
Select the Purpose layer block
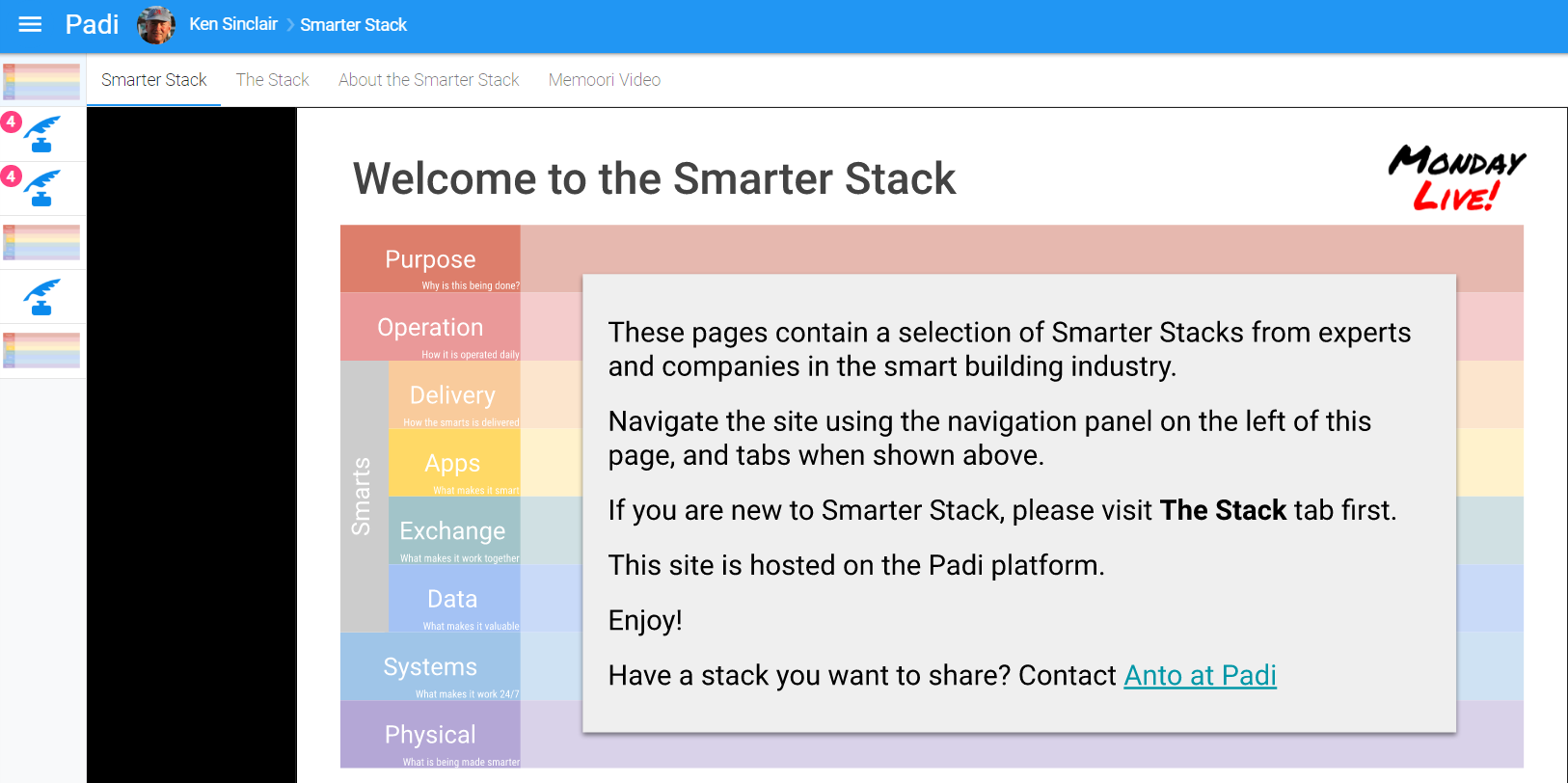(x=430, y=259)
